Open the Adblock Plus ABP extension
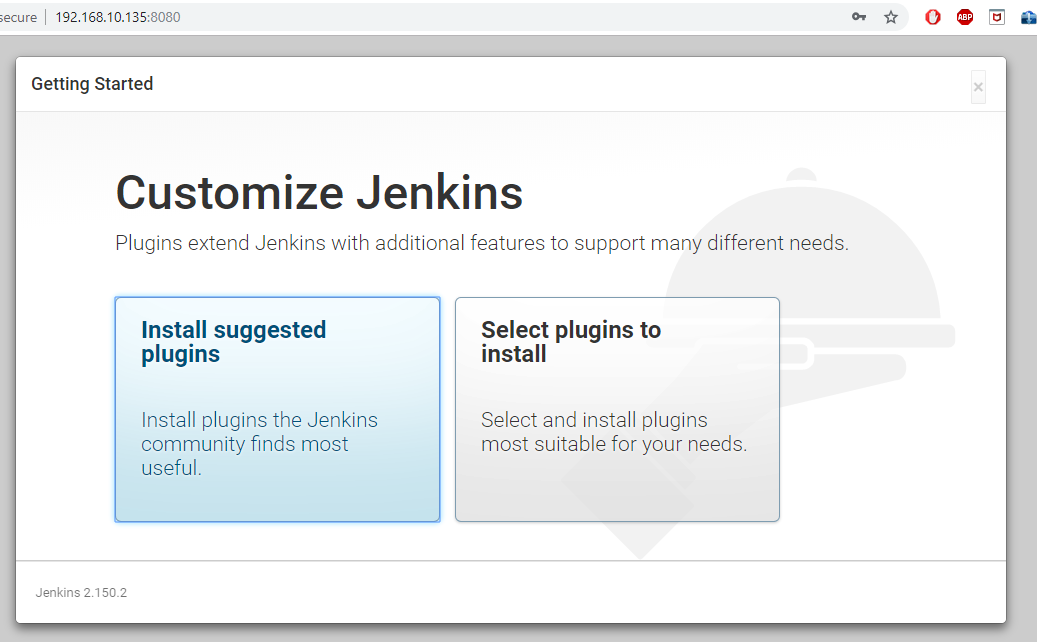The width and height of the screenshot is (1037, 642). pyautogui.click(x=965, y=17)
